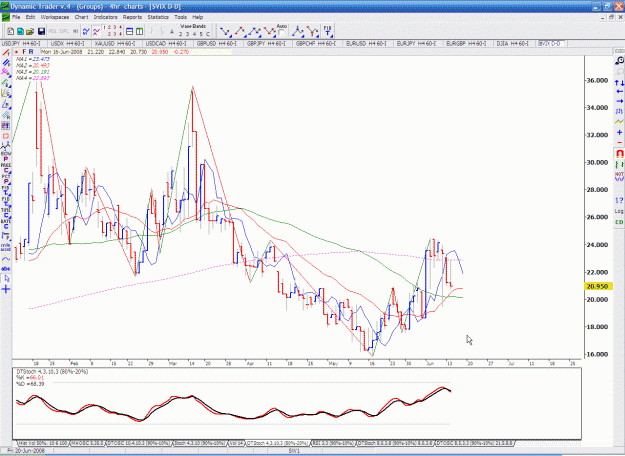The width and height of the screenshot is (625, 456).
Task: Open the Reports menu
Action: [x=132, y=17]
